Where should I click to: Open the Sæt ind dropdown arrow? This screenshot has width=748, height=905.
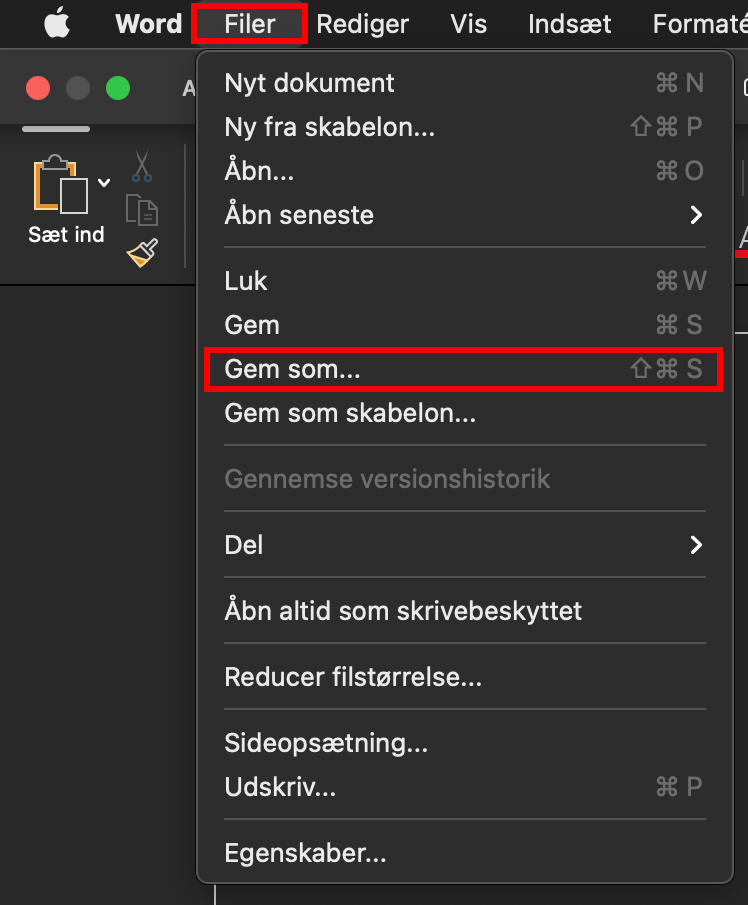point(104,182)
